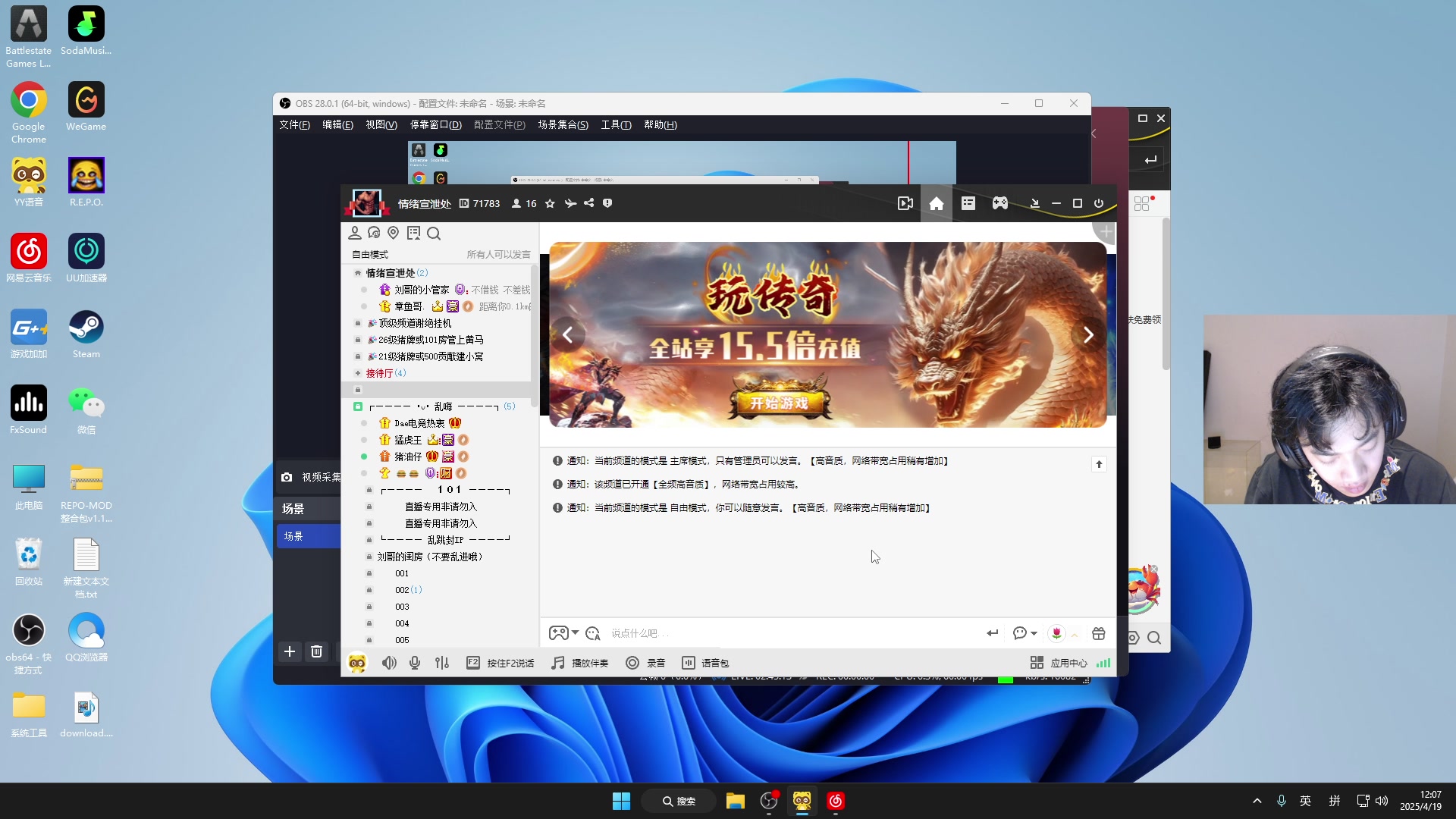Open OBS 视图(V) menu

coord(381,125)
